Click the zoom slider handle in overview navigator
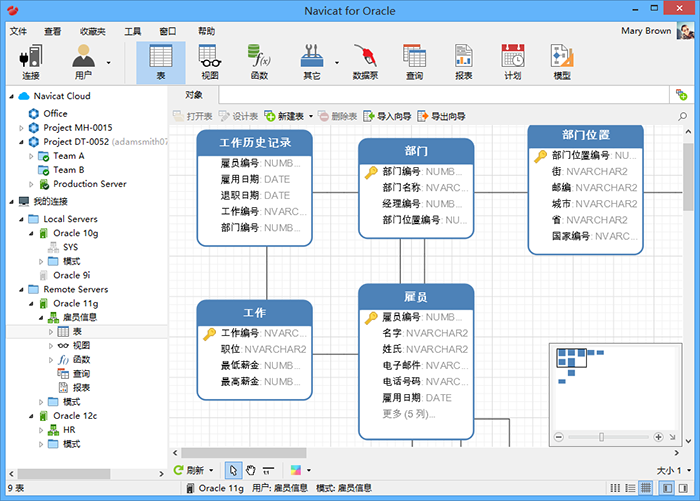Viewport: 700px width, 501px height. click(x=601, y=437)
